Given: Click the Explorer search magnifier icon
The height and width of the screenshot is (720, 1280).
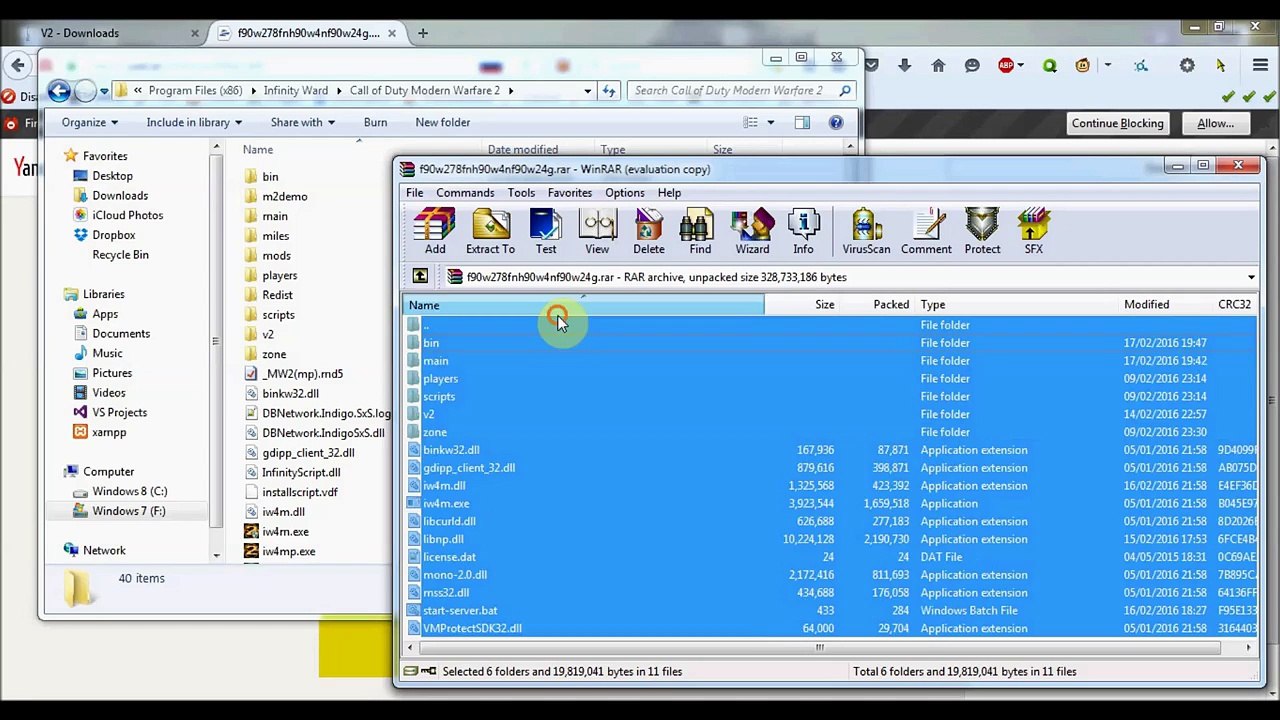Looking at the screenshot, I should (x=845, y=91).
